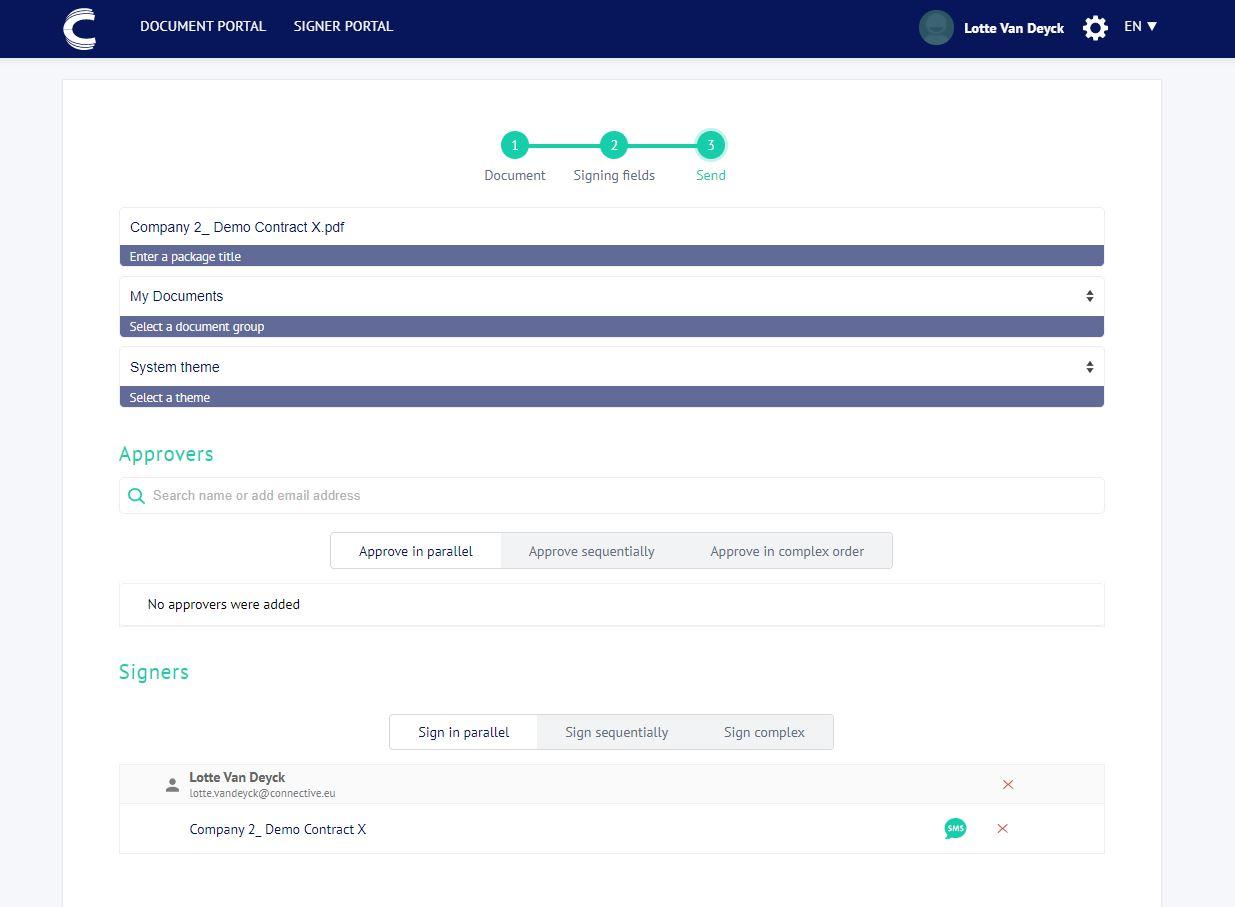
Task: Click the search magnifier in Approvers field
Action: tap(136, 496)
